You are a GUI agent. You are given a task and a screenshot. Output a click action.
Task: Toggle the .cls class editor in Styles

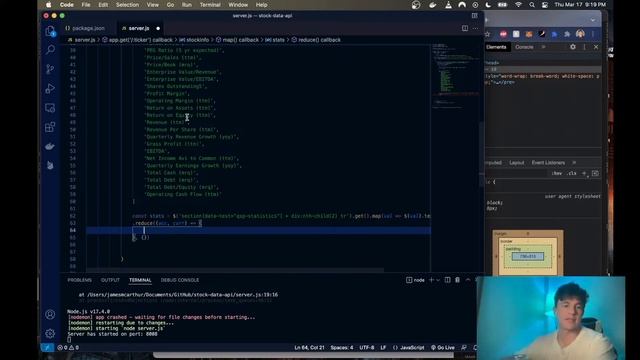pos(572,173)
